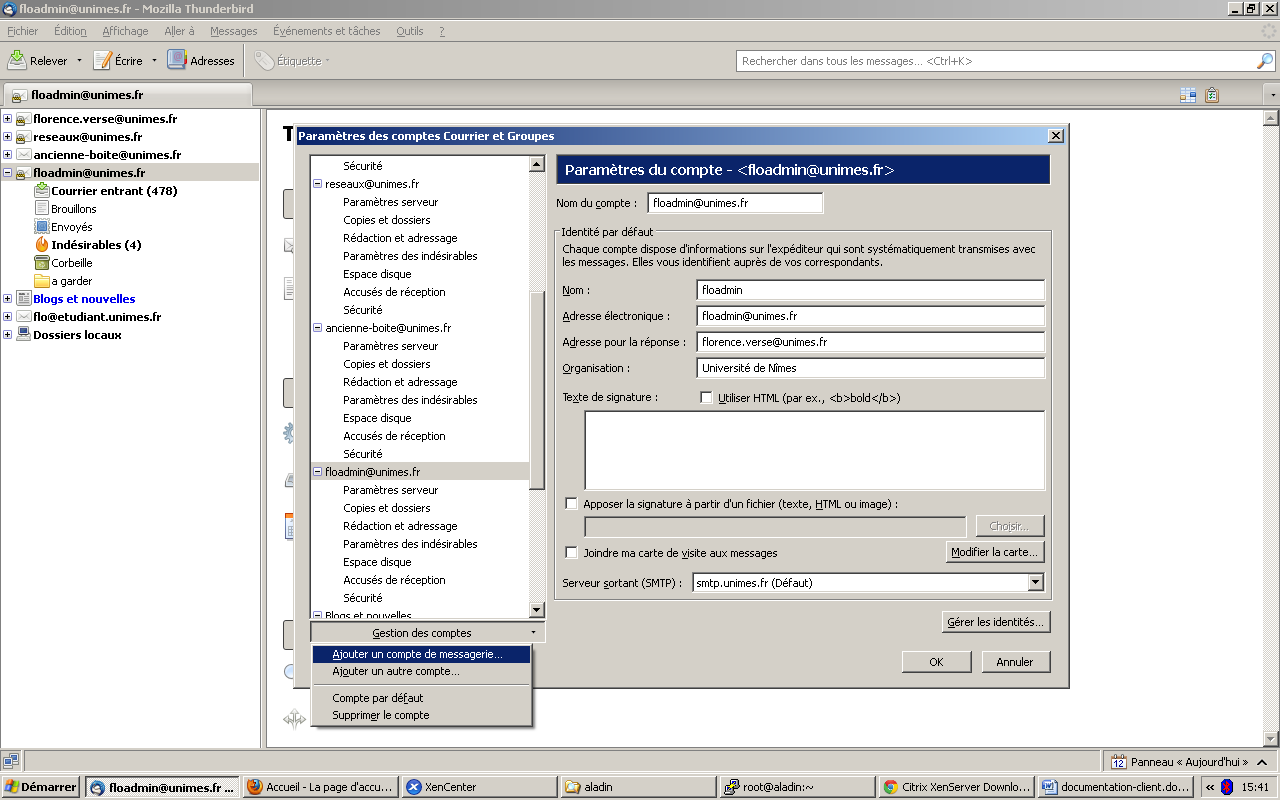Screen dimensions: 1280x800
Task: Open the Relever dropdown arrow
Action: pyautogui.click(x=79, y=60)
